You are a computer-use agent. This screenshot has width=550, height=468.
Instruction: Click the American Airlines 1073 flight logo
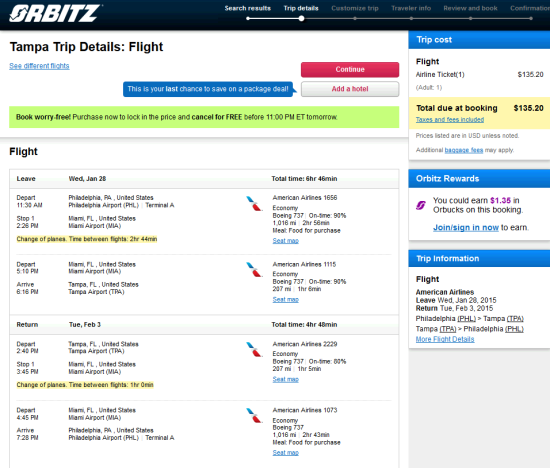[254, 415]
